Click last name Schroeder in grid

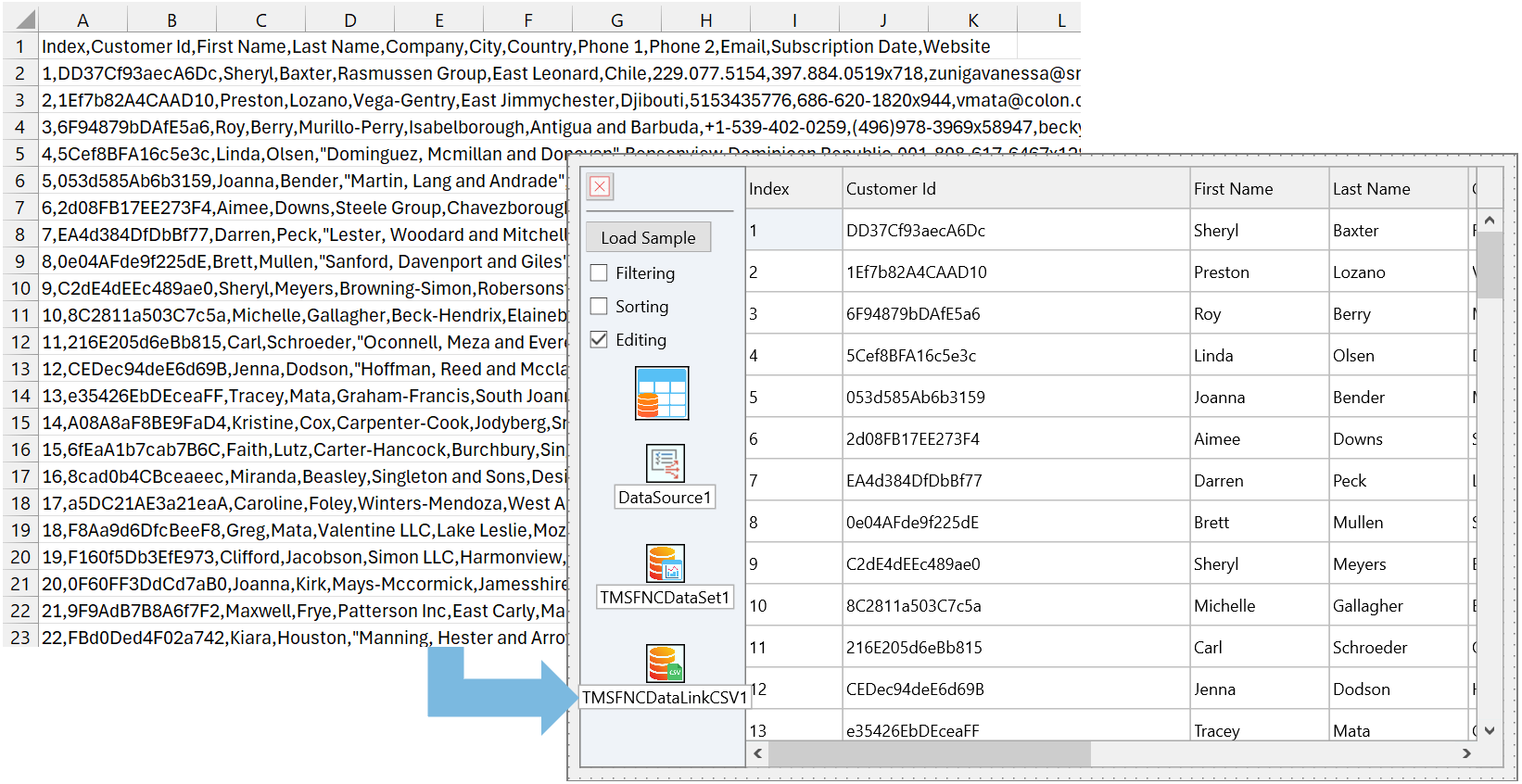tap(1398, 647)
